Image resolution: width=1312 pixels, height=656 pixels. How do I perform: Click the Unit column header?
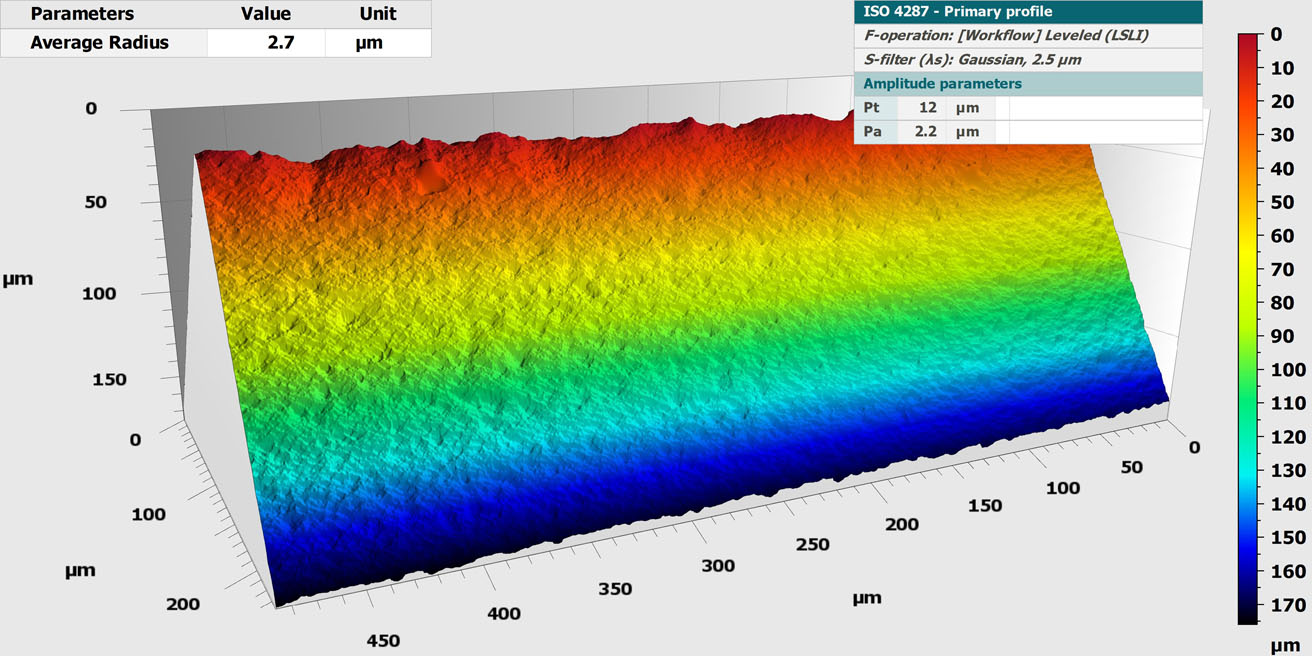(x=377, y=14)
